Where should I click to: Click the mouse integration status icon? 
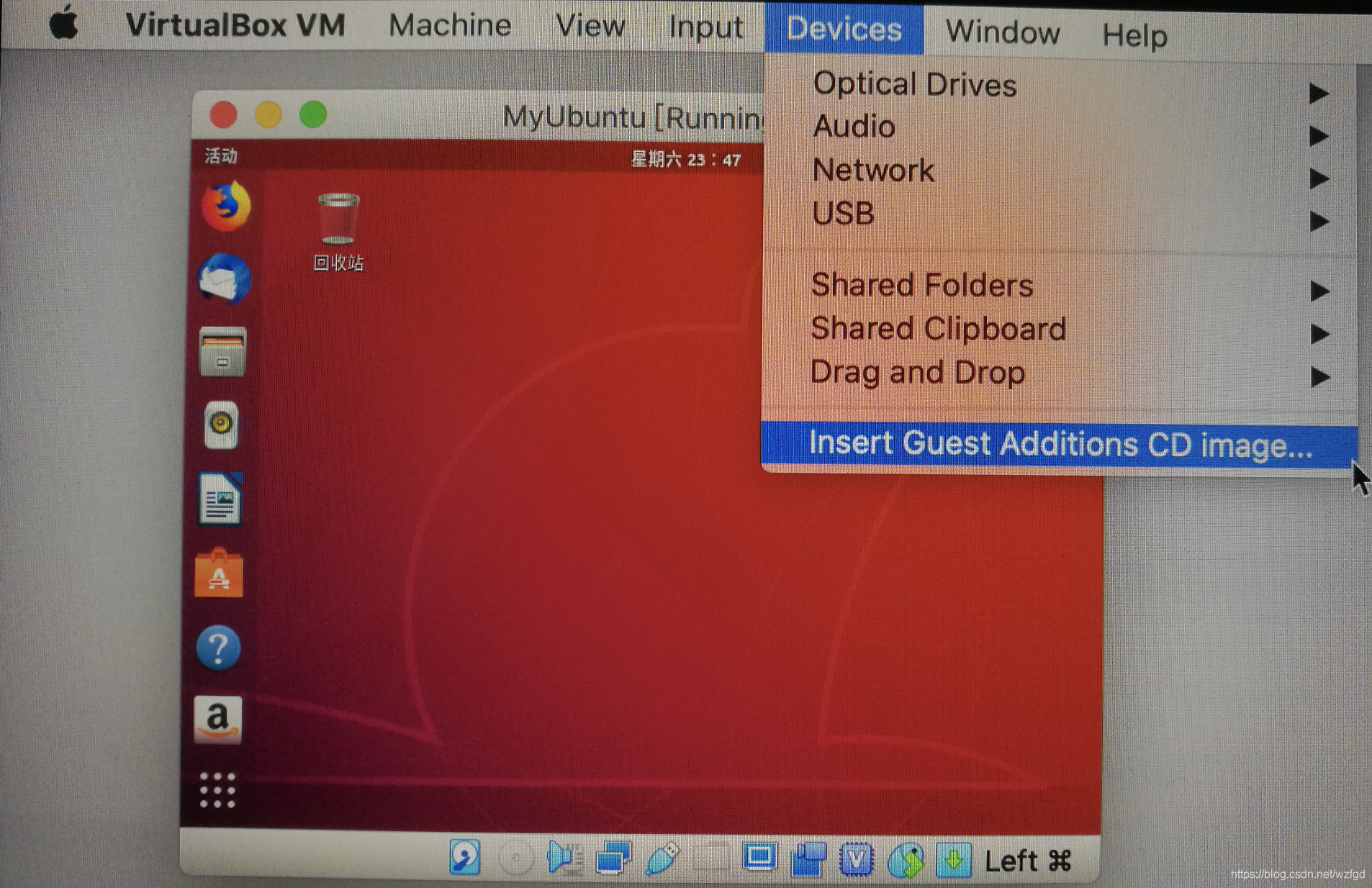click(906, 860)
